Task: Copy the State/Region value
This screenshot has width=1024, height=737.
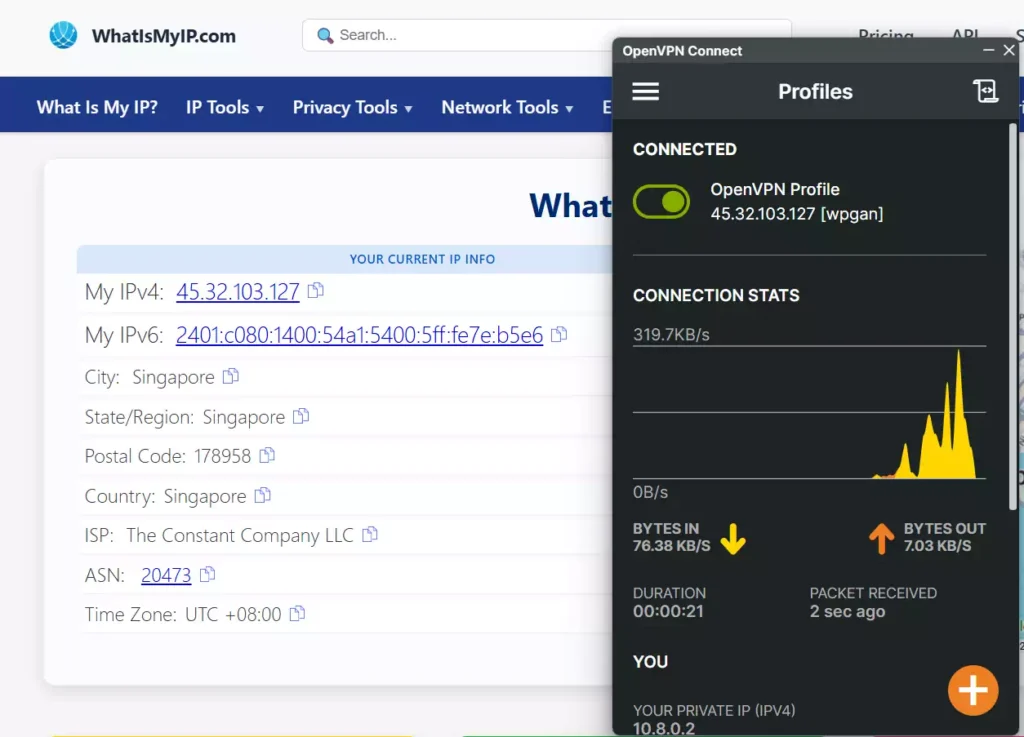Action: [301, 416]
